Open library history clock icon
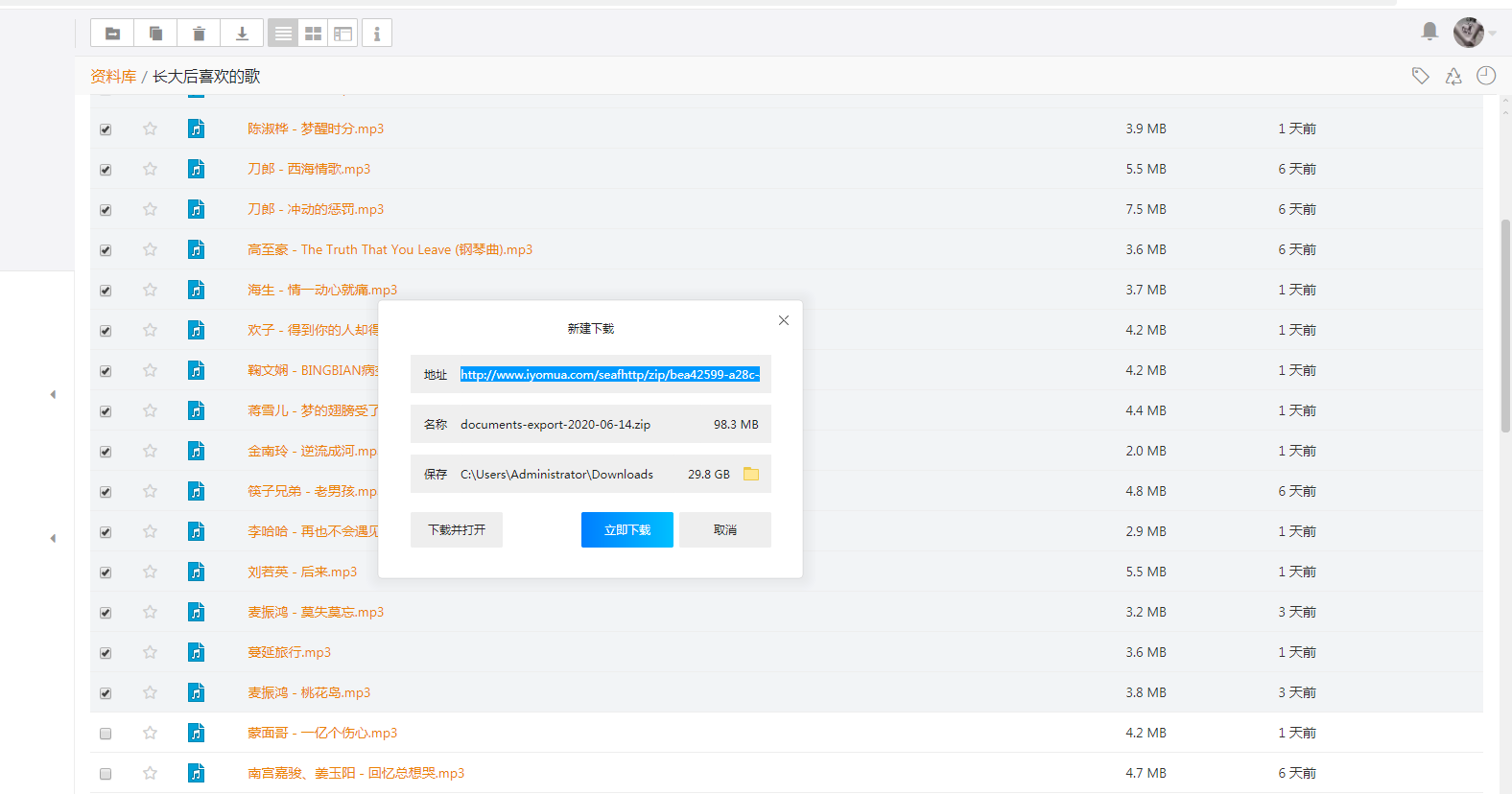Viewport: 1512px width, 794px height. (1486, 76)
